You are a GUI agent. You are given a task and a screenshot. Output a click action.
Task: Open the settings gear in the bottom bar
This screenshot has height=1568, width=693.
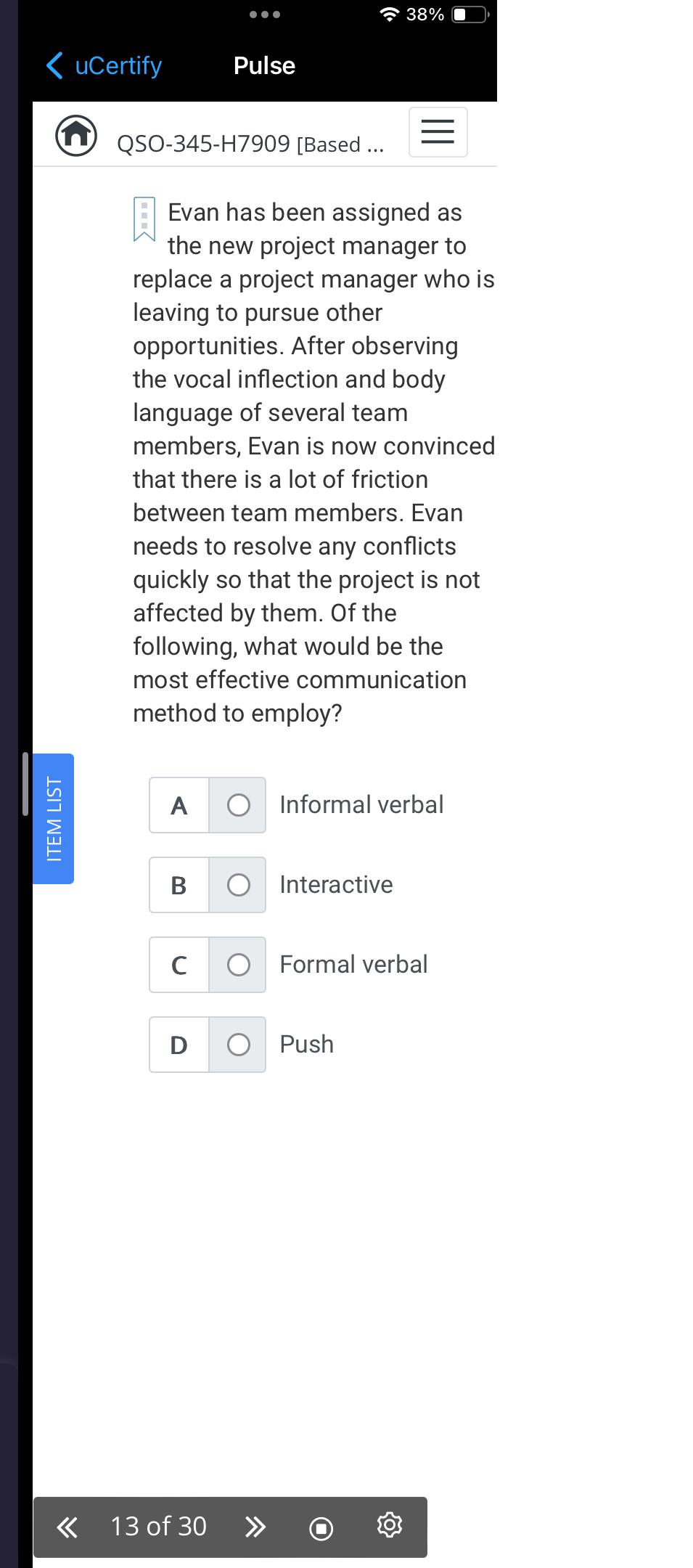point(389,1527)
